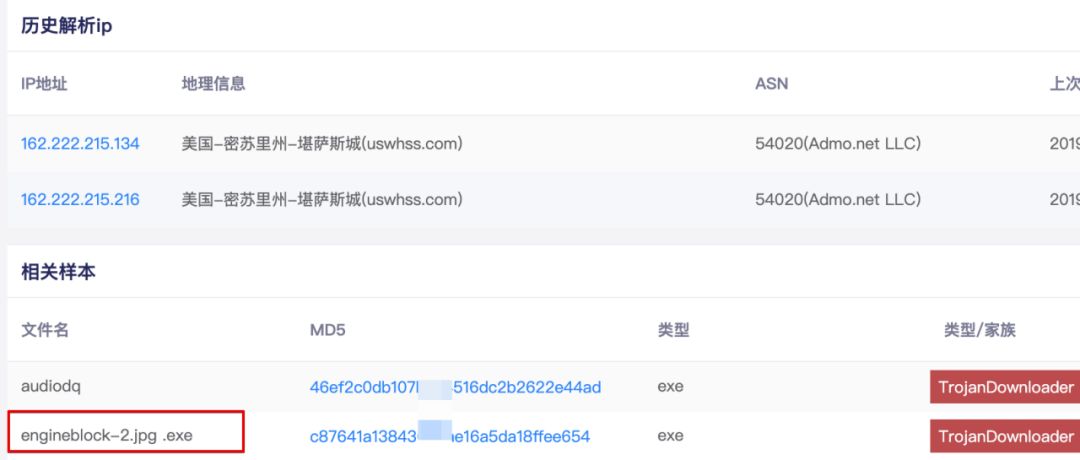The width and height of the screenshot is (1080, 460).
Task: Click the 文件名 column header
Action: coord(45,330)
